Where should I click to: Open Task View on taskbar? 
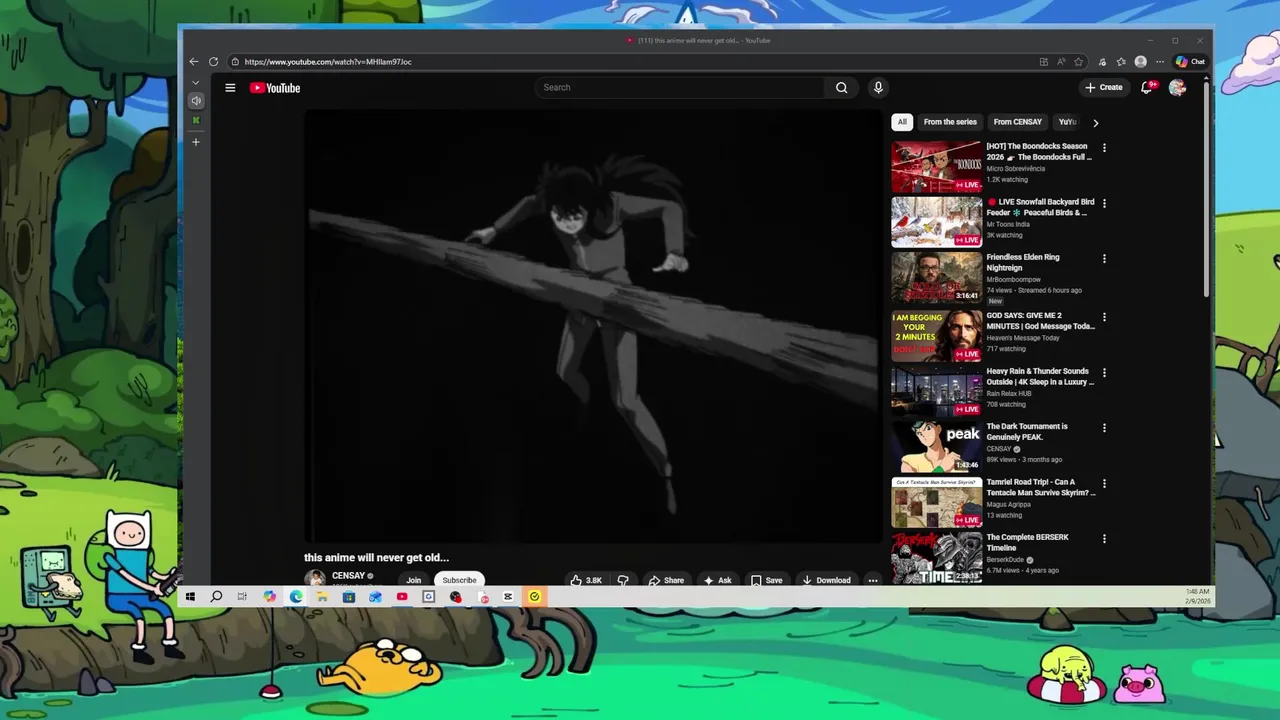[x=242, y=597]
